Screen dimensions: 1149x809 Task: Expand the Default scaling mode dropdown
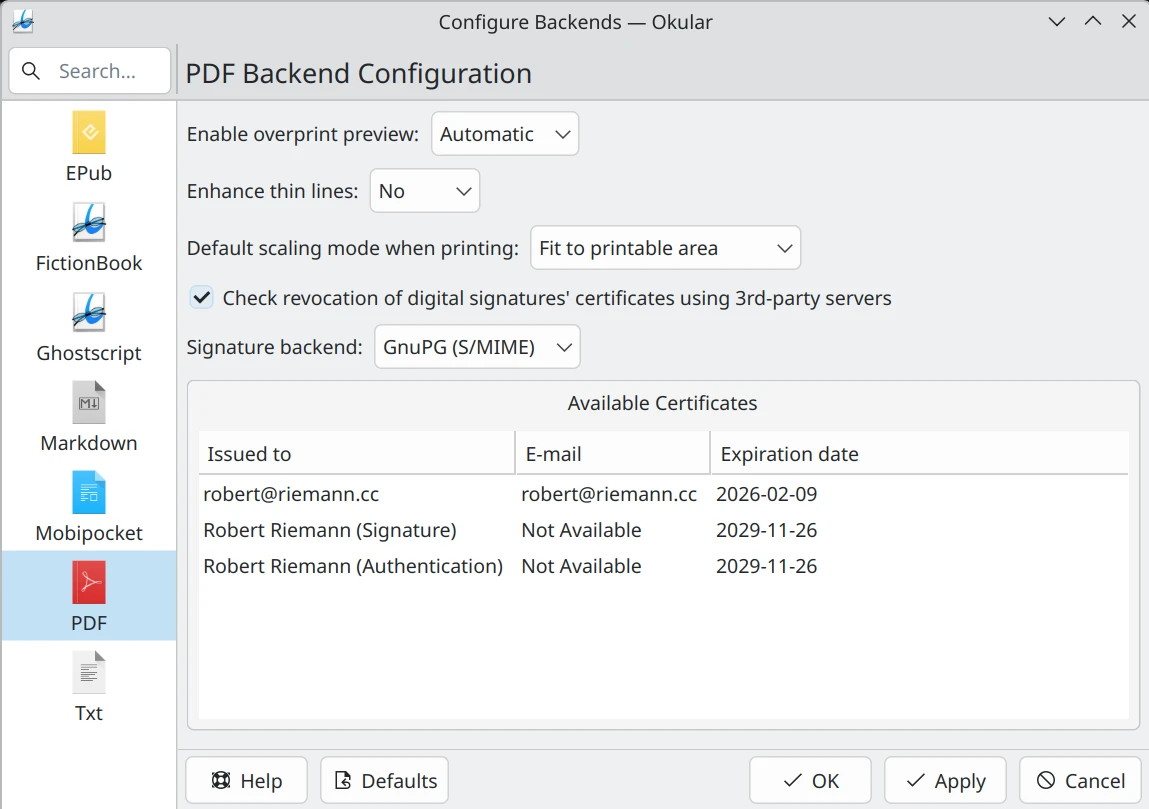pos(665,248)
